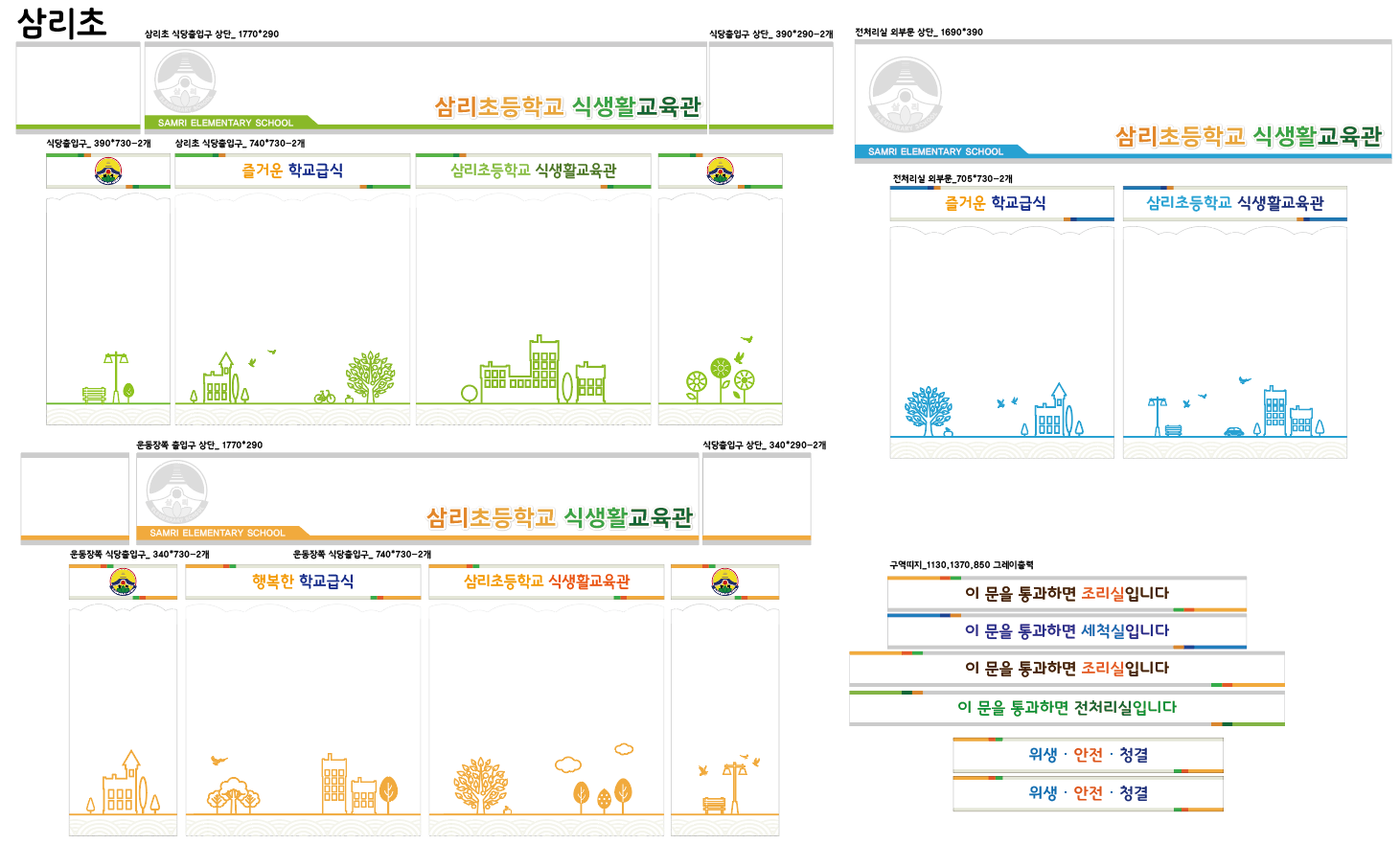1400x844 pixels.
Task: Click the green round leafy tree drawing
Action: (x=370, y=376)
